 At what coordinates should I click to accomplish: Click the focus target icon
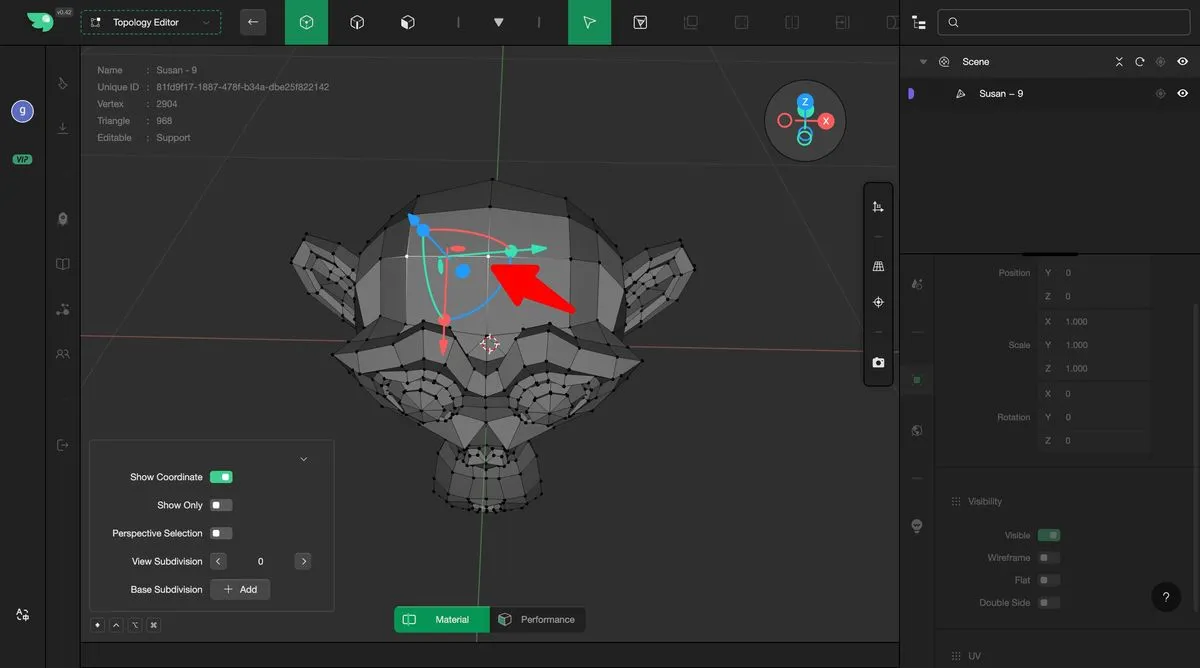click(878, 302)
